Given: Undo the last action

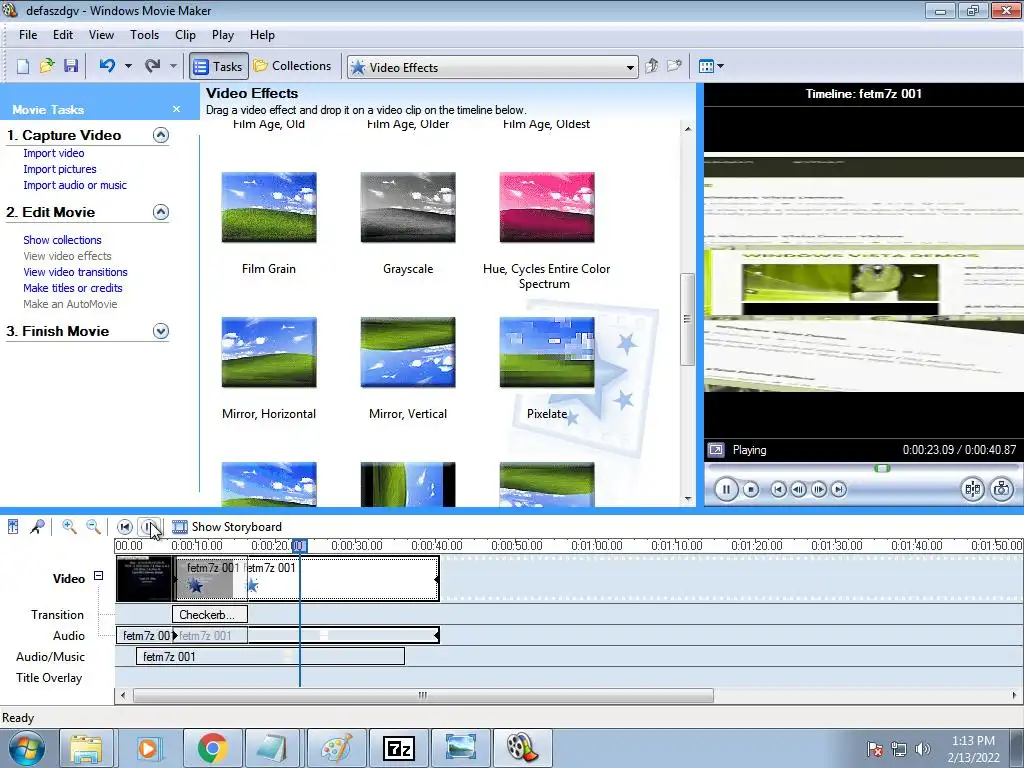Looking at the screenshot, I should point(107,66).
